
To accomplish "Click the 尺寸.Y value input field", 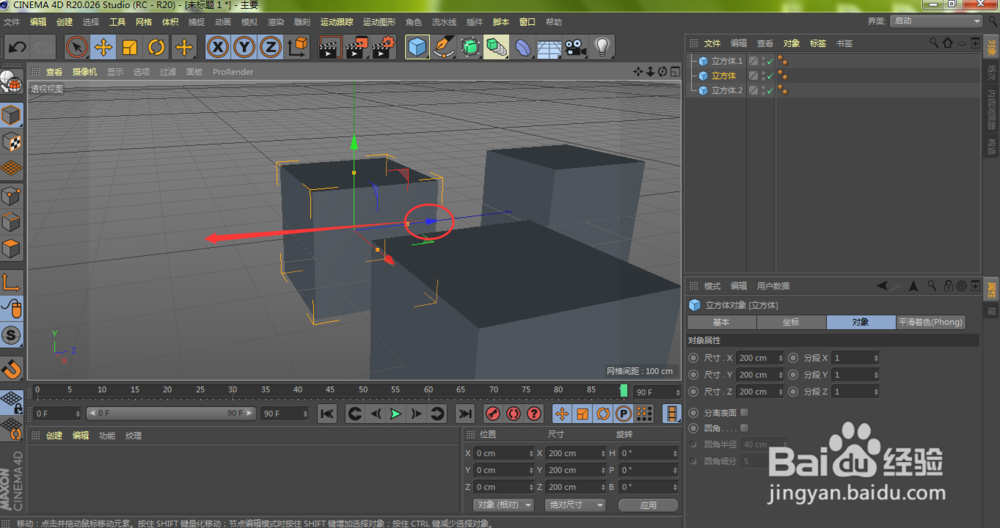I will point(757,375).
